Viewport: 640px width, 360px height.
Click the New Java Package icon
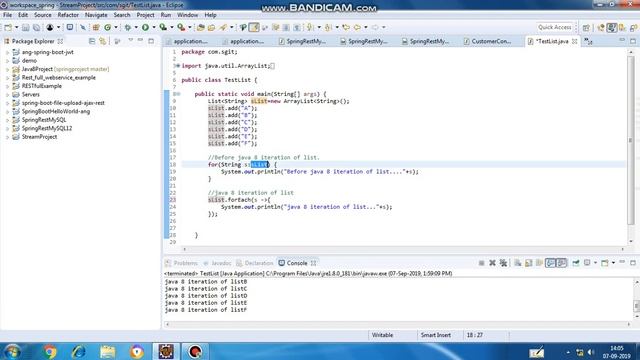tap(96, 27)
